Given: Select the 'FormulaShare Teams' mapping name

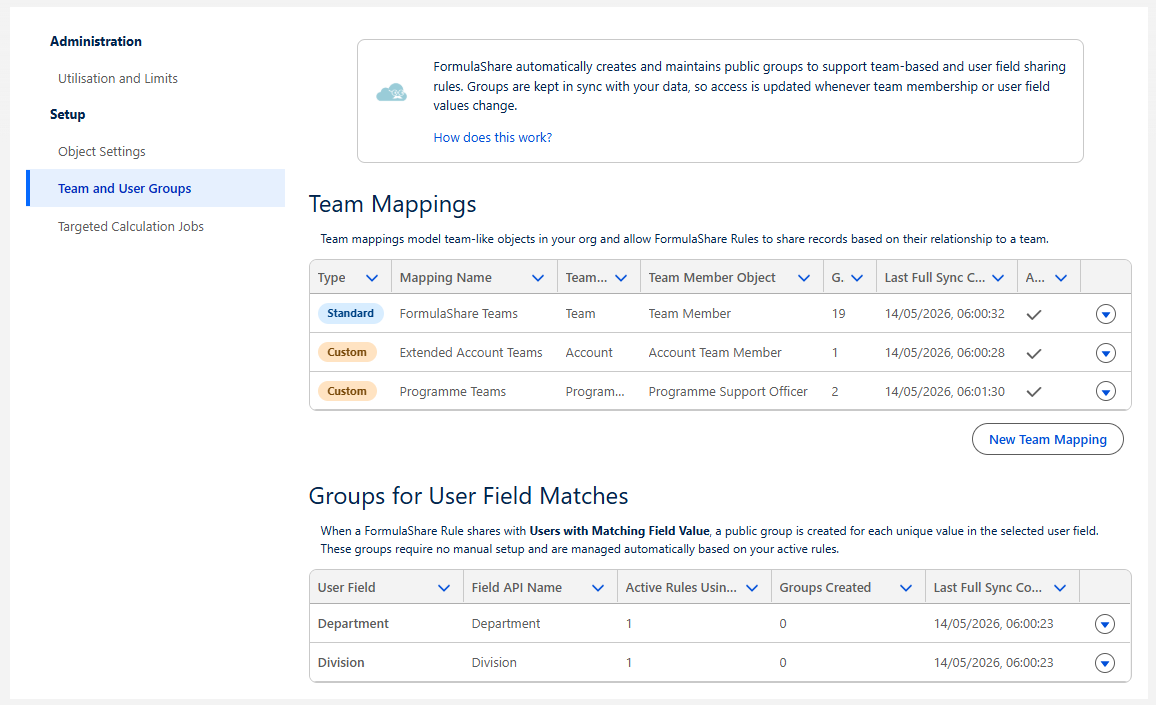Looking at the screenshot, I should click(x=459, y=313).
